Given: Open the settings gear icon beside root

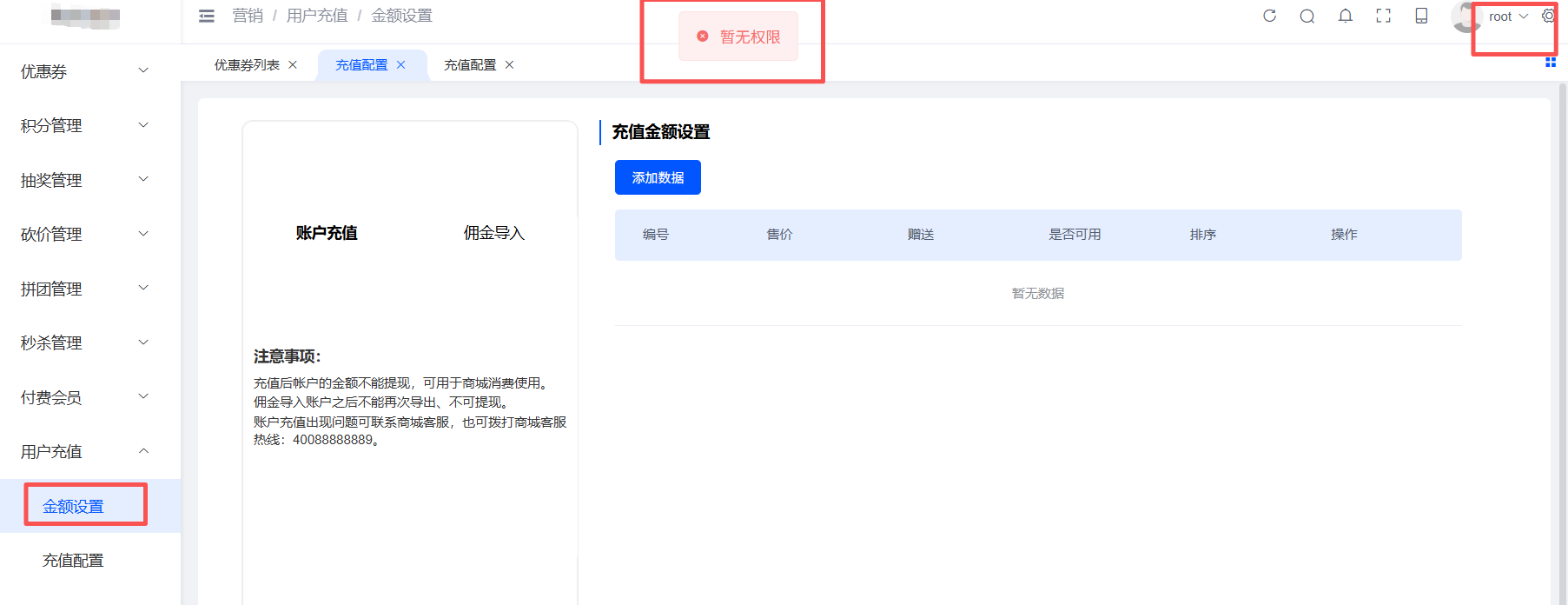Looking at the screenshot, I should (x=1548, y=16).
